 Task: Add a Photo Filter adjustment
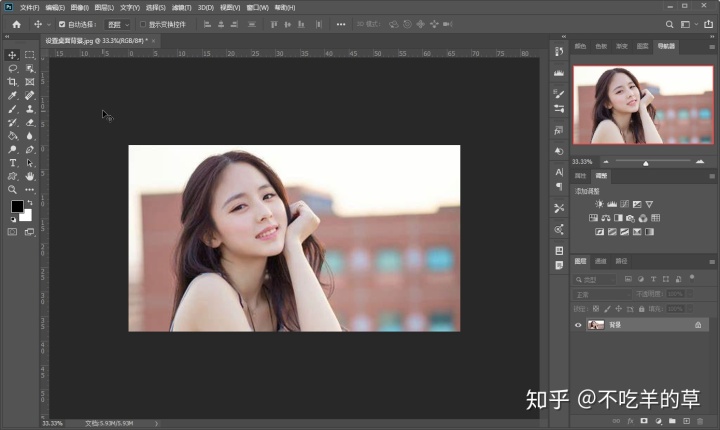pos(630,218)
